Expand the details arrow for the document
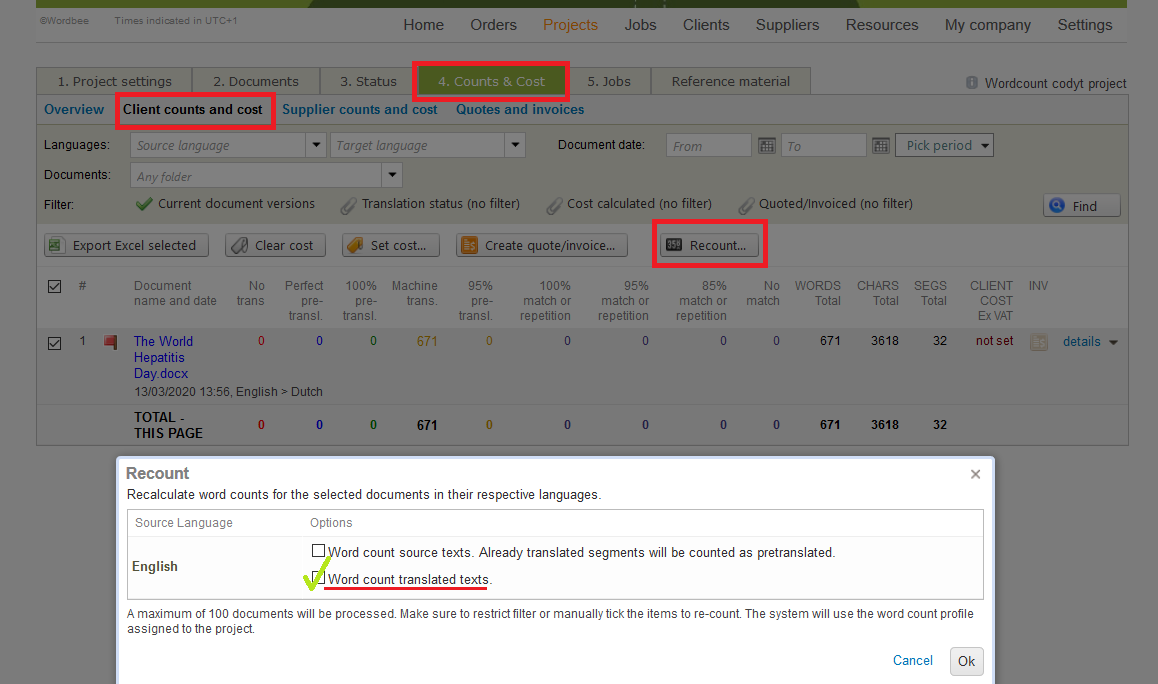The height and width of the screenshot is (684, 1158). tap(1113, 342)
